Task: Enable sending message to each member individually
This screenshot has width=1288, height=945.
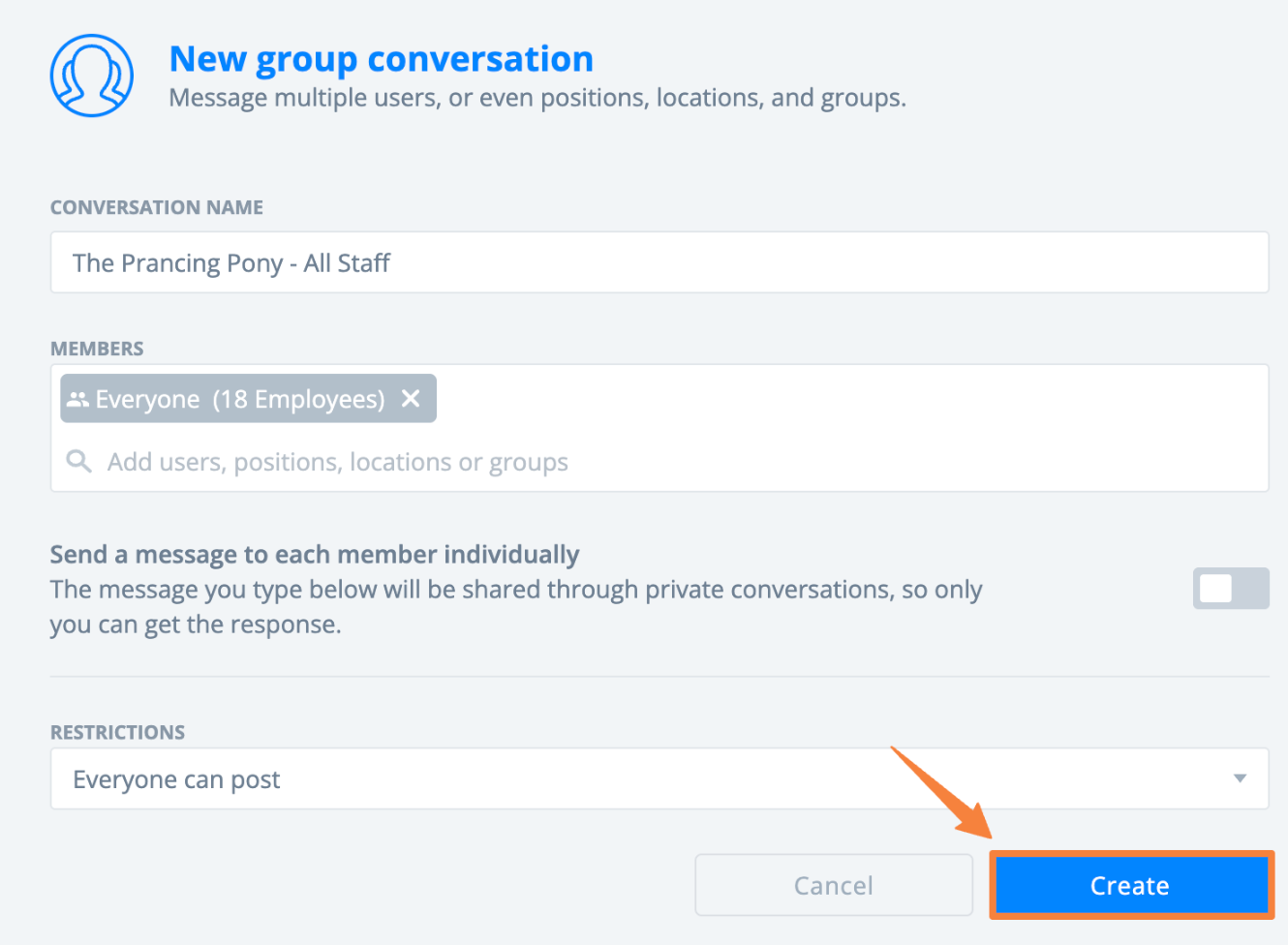Action: point(1230,589)
